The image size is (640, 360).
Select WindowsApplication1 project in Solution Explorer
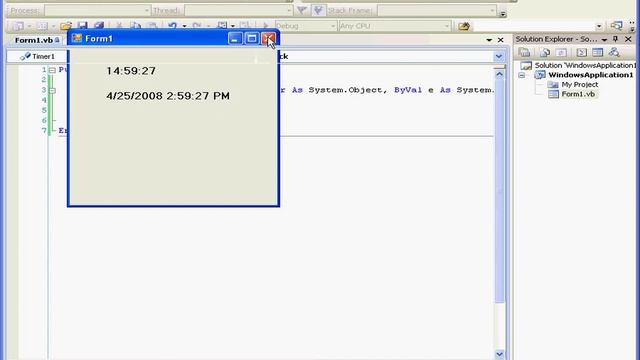(590, 75)
